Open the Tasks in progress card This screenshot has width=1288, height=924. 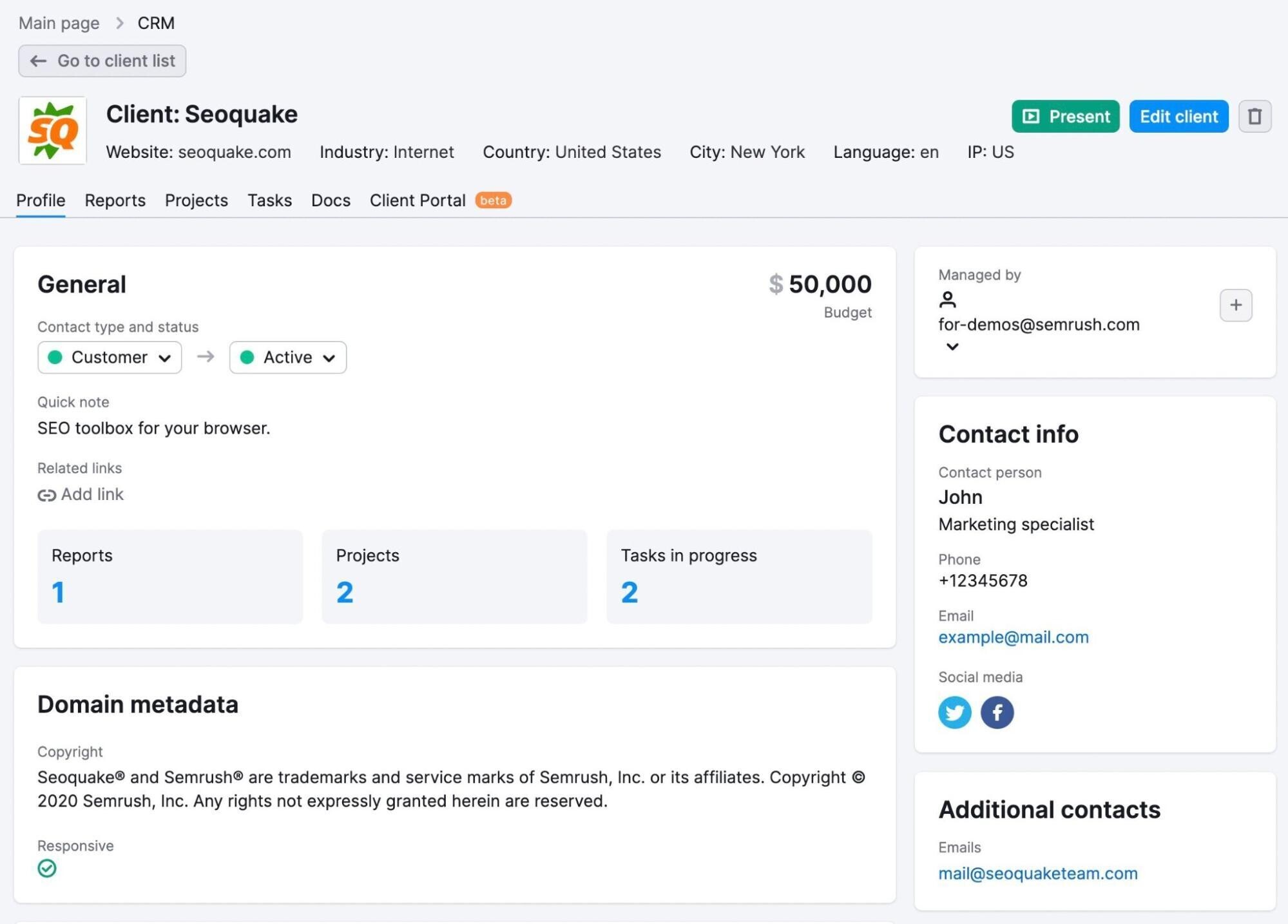[739, 577]
